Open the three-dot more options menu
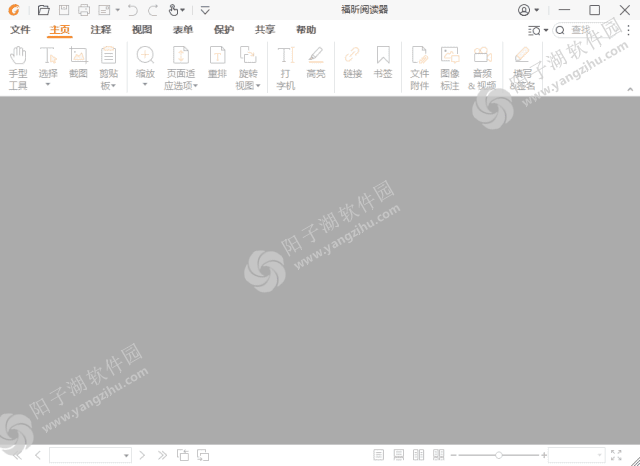This screenshot has height=466, width=640. [629, 30]
